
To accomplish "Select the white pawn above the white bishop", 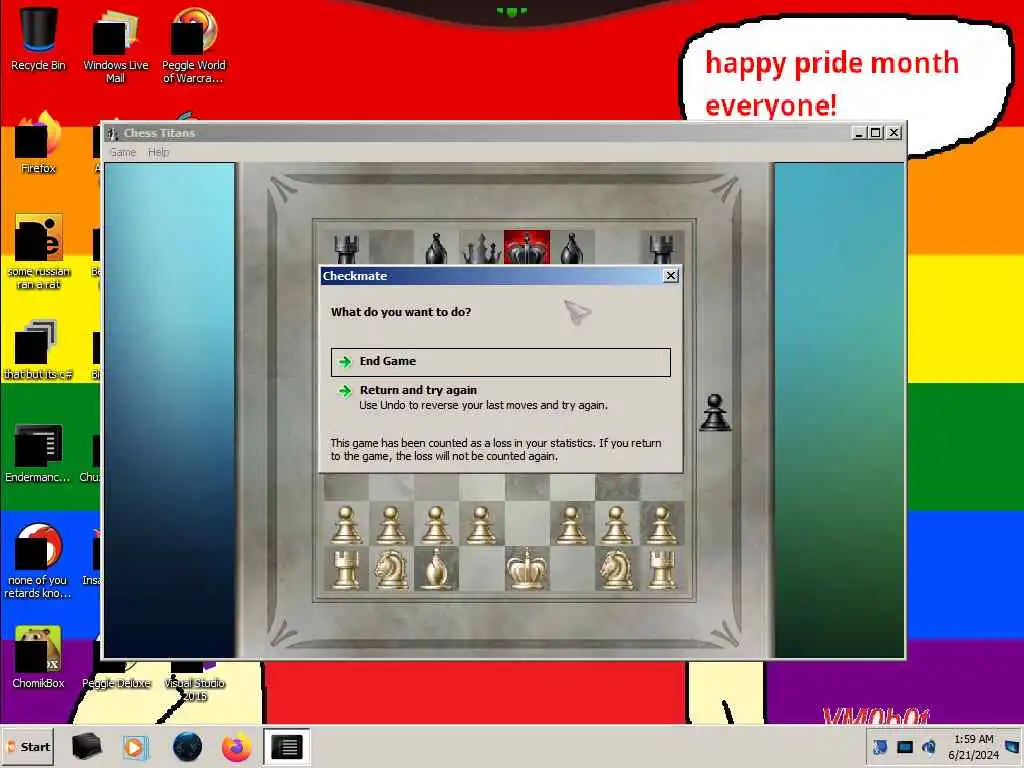I will pos(436,524).
